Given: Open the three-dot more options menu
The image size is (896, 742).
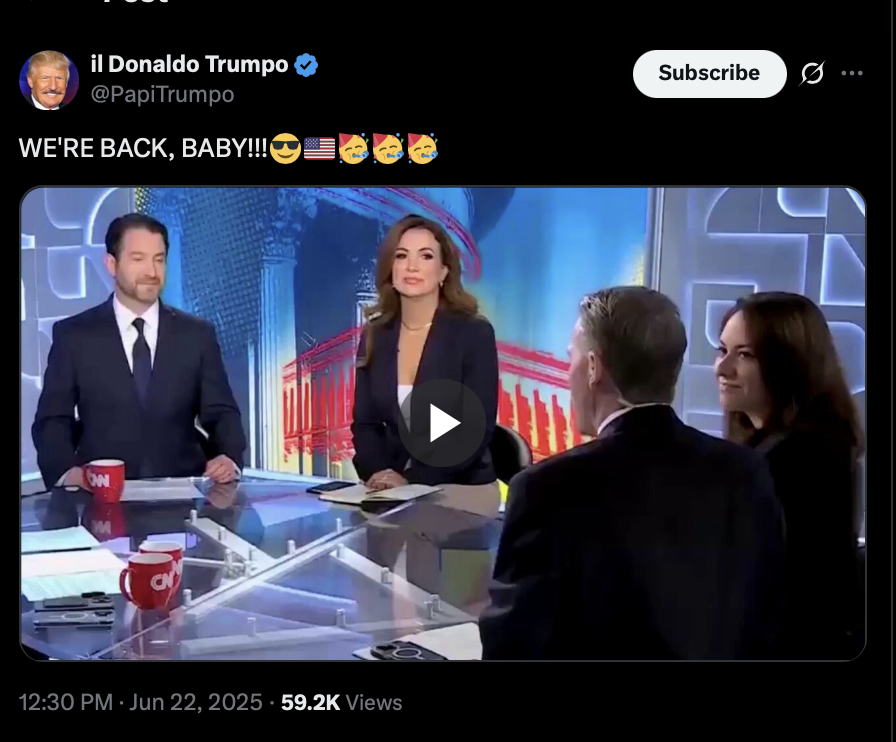Looking at the screenshot, I should [851, 73].
